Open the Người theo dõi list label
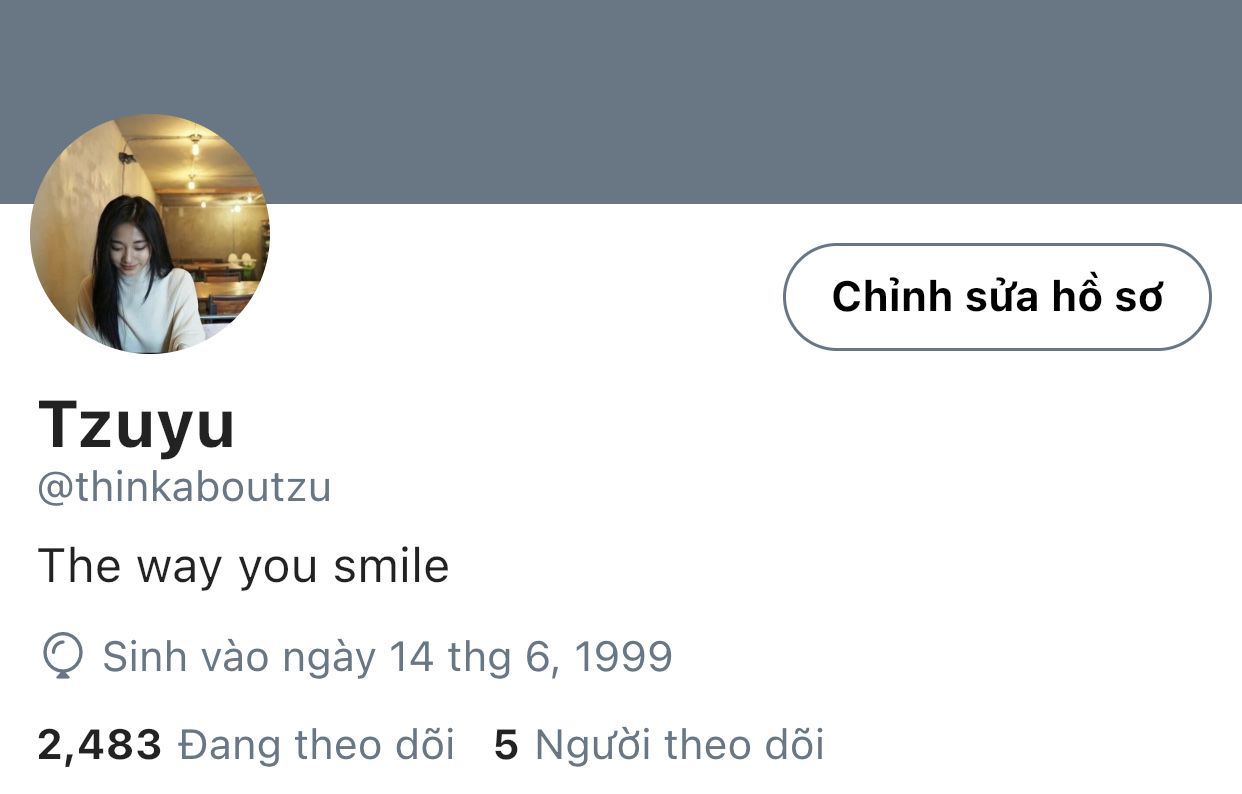This screenshot has width=1242, height=794. click(x=680, y=746)
